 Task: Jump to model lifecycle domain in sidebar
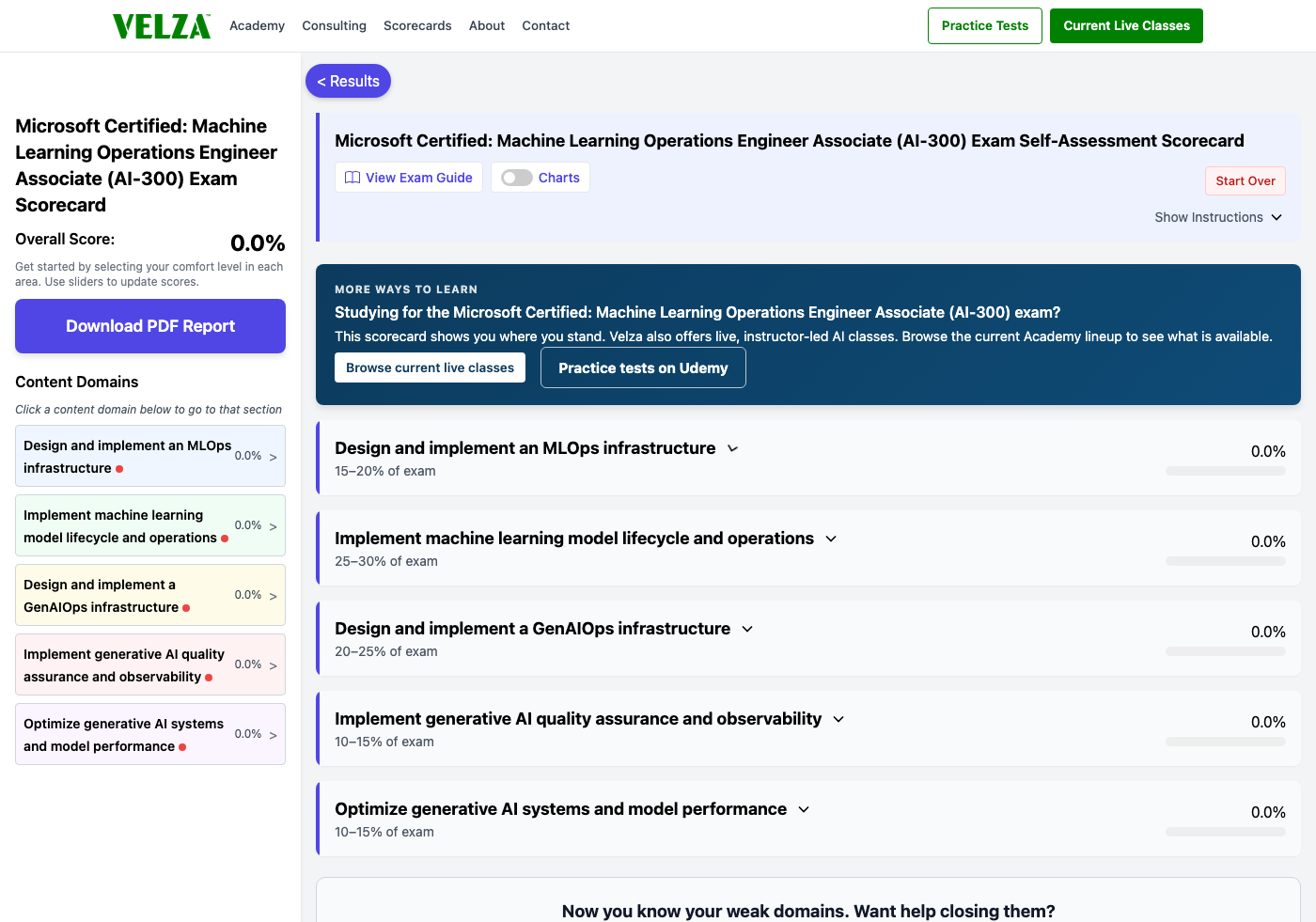point(150,525)
